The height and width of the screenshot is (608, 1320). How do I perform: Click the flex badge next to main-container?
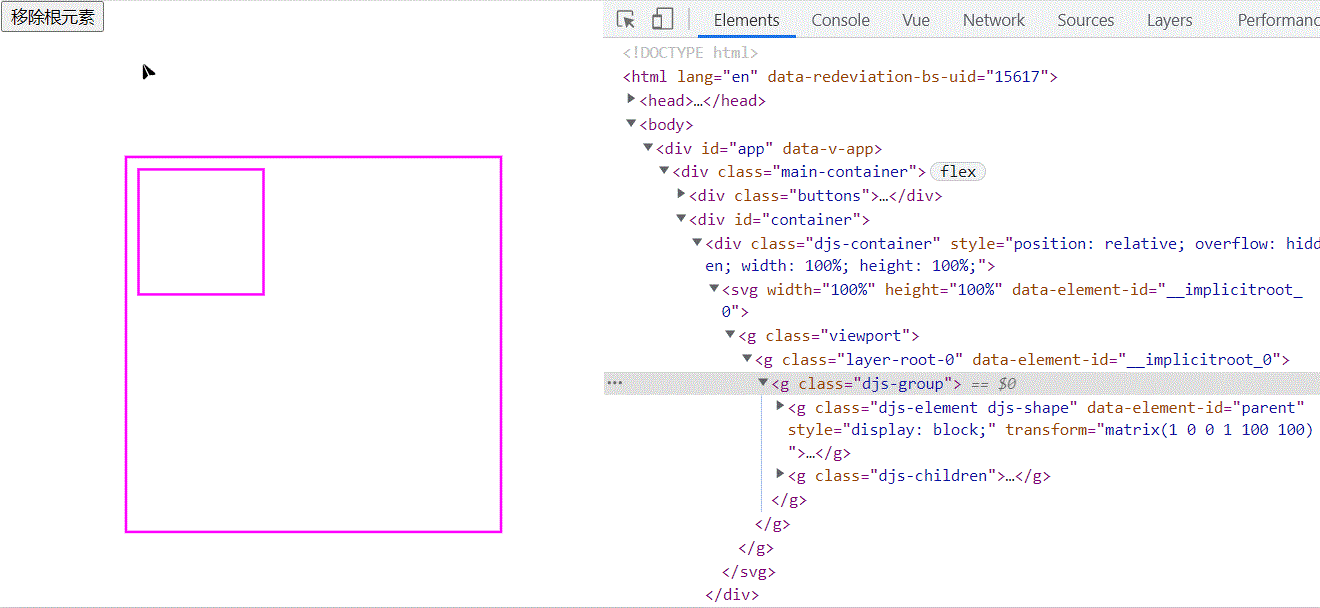pos(957,171)
